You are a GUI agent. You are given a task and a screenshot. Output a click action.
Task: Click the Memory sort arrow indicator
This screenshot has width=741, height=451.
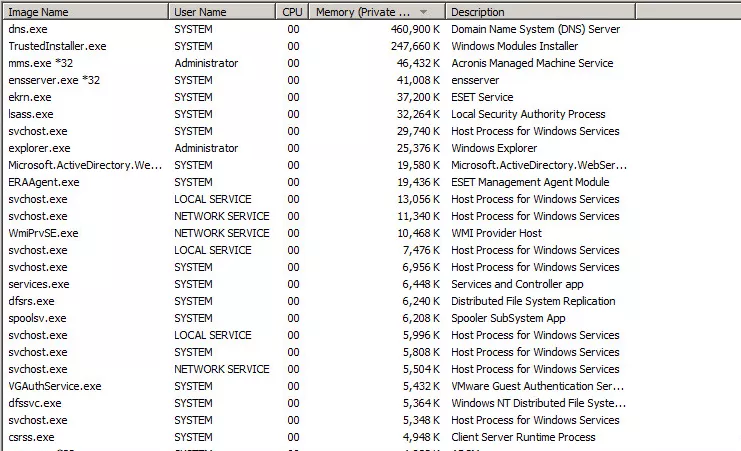(x=423, y=12)
